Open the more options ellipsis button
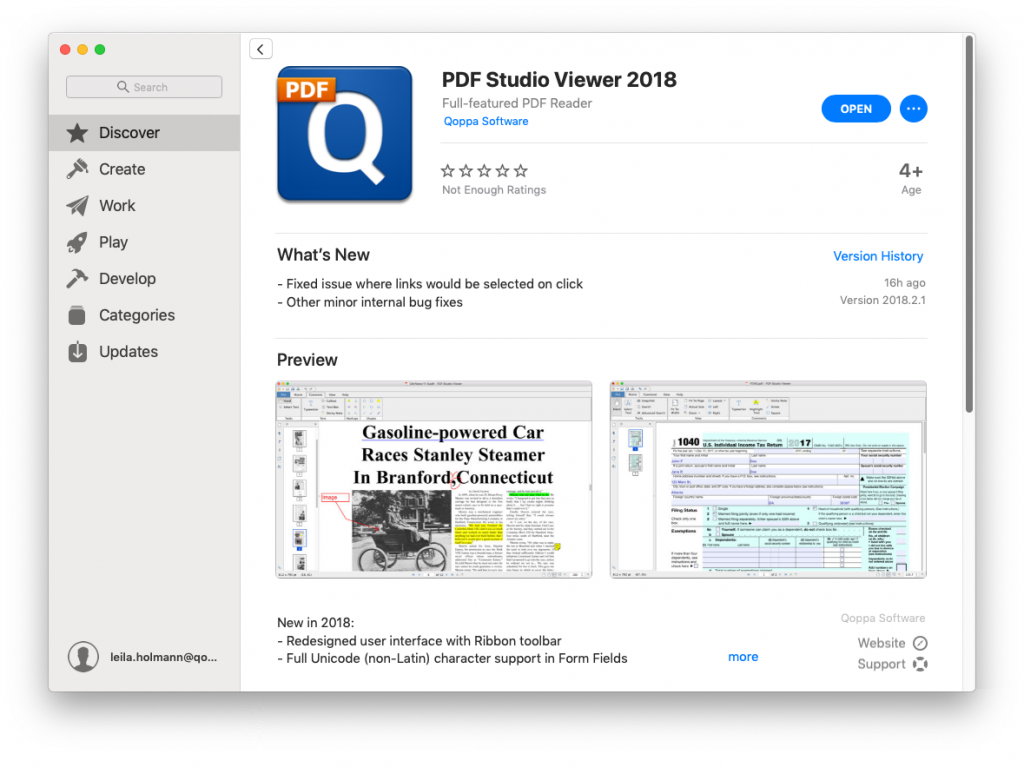The height and width of the screenshot is (774, 1024). (913, 108)
